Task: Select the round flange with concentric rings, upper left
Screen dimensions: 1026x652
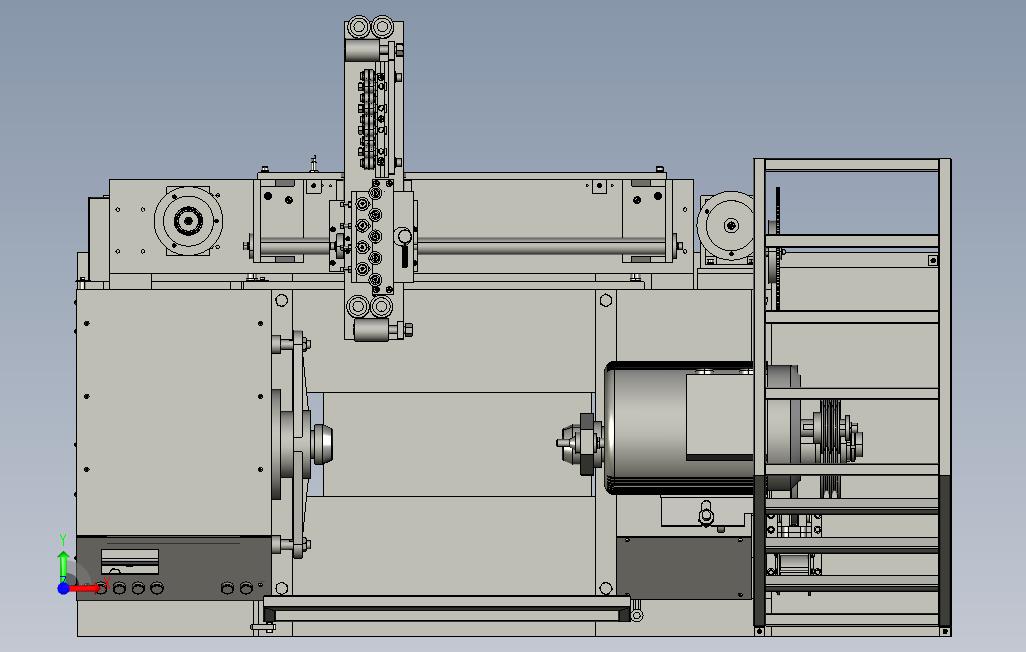Action: [188, 221]
